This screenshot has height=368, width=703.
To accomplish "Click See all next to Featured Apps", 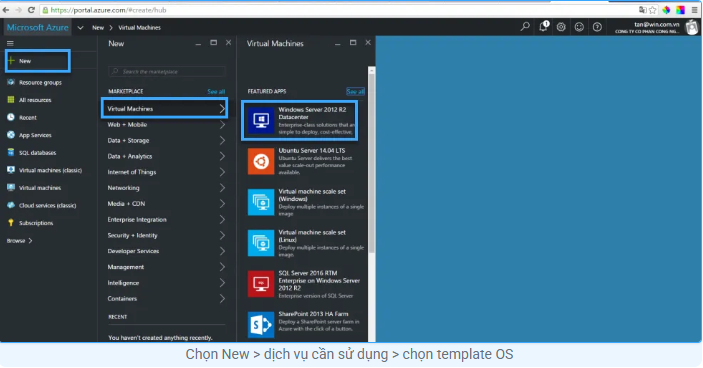I will point(355,91).
